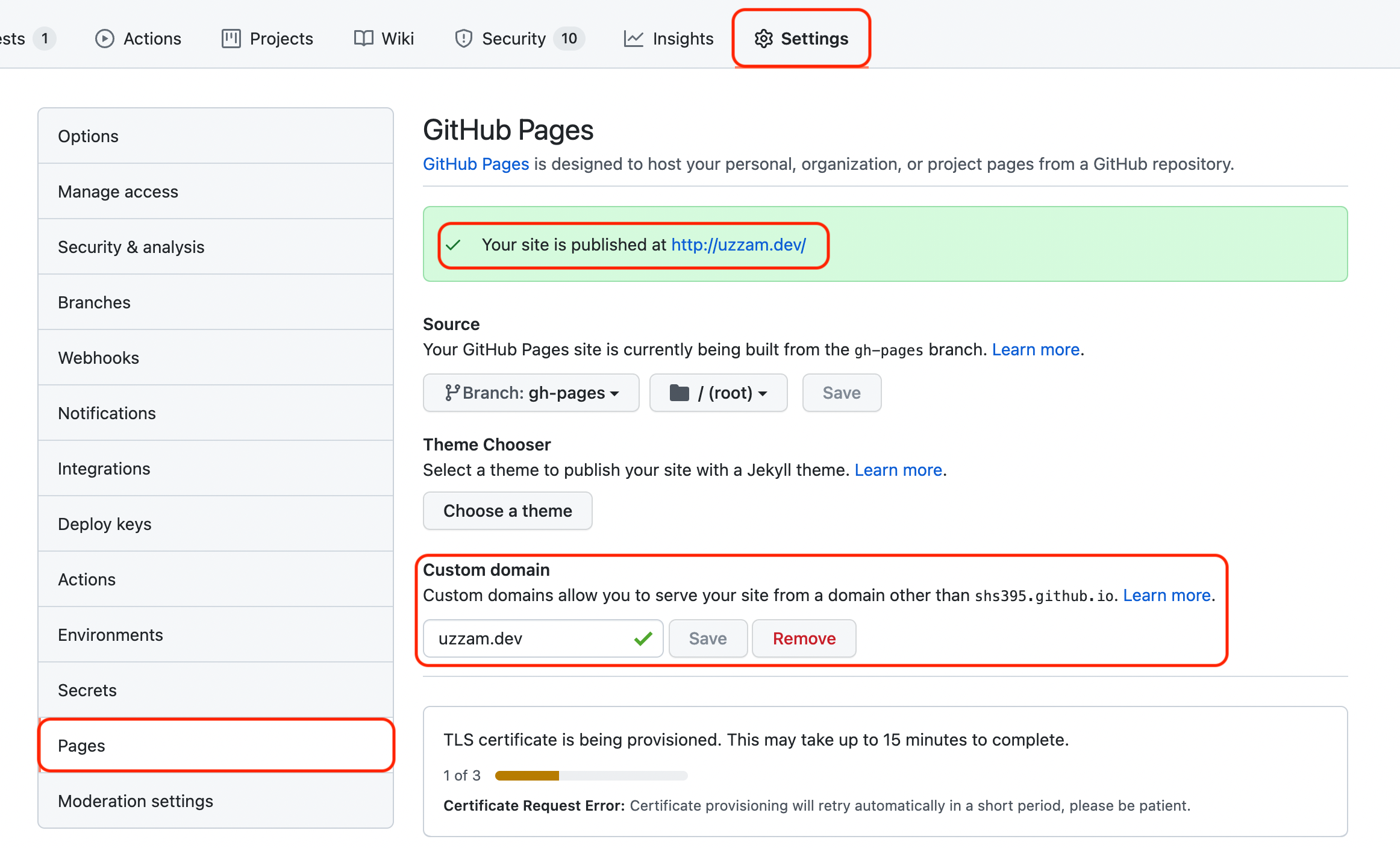Click the Security shield icon
1400x848 pixels.
(x=463, y=39)
